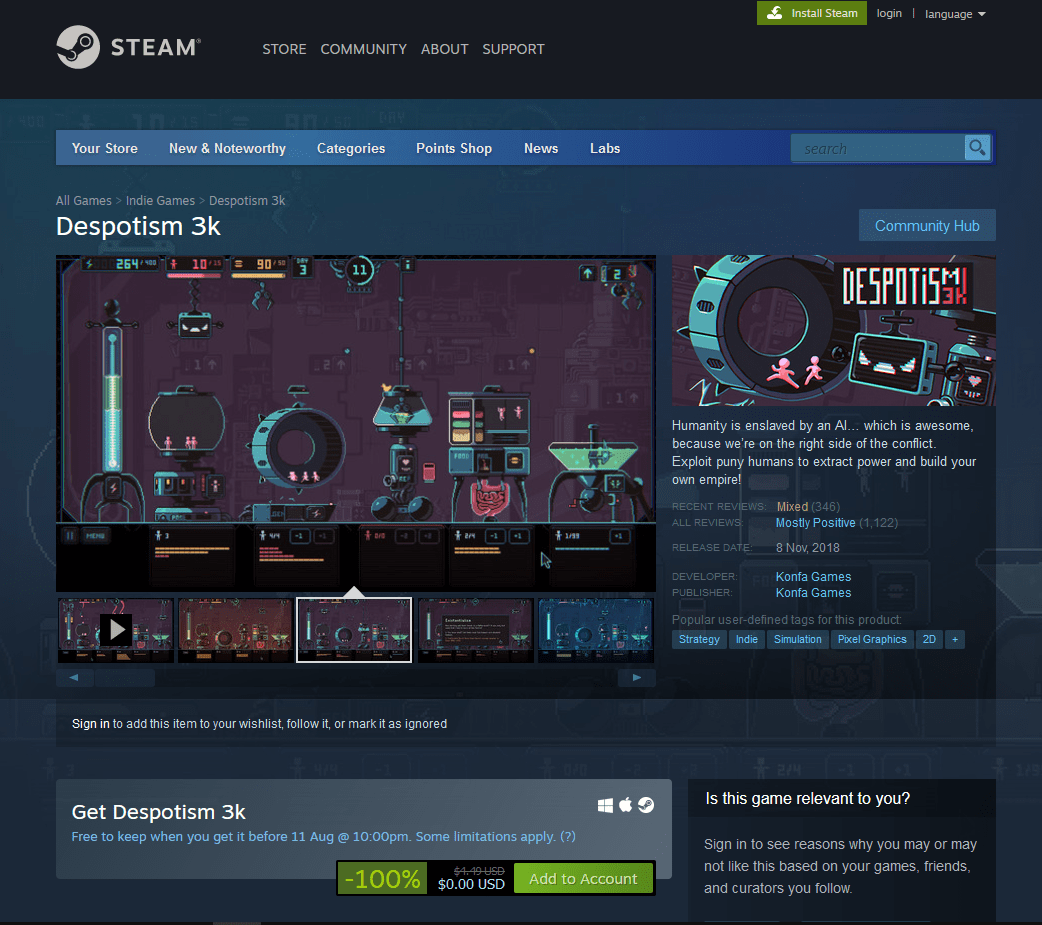The image size is (1042, 925).
Task: Play the trailer video thumbnail
Action: click(x=116, y=629)
